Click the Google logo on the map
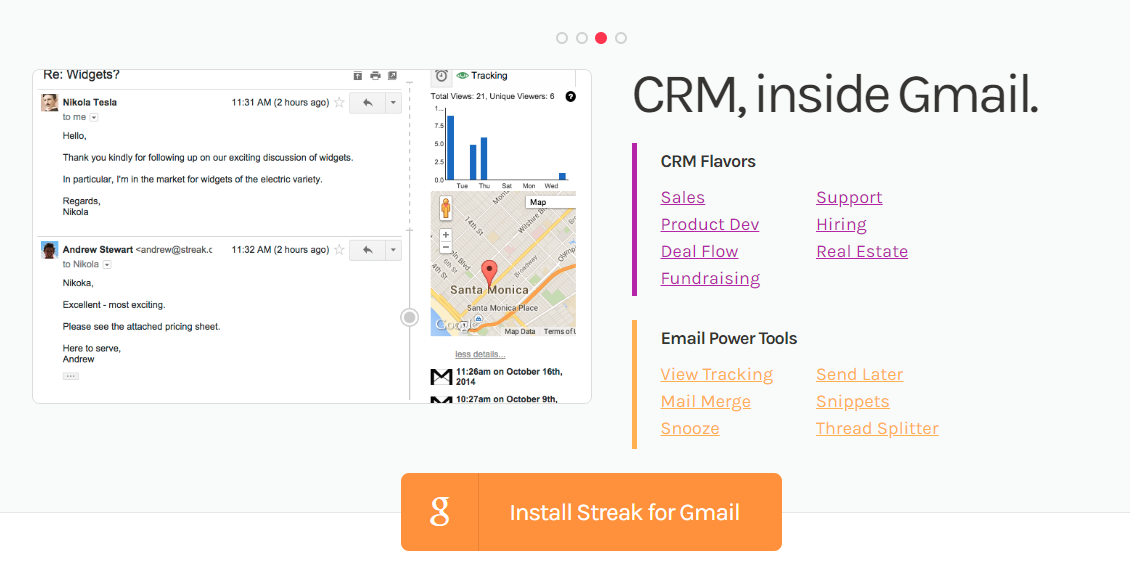Viewport: 1130px width, 580px height. click(x=455, y=325)
